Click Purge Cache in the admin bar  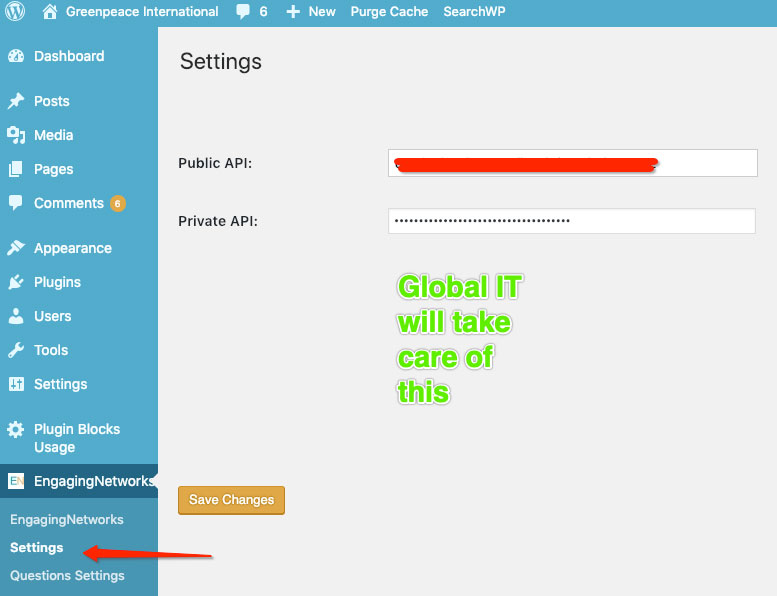pyautogui.click(x=389, y=11)
